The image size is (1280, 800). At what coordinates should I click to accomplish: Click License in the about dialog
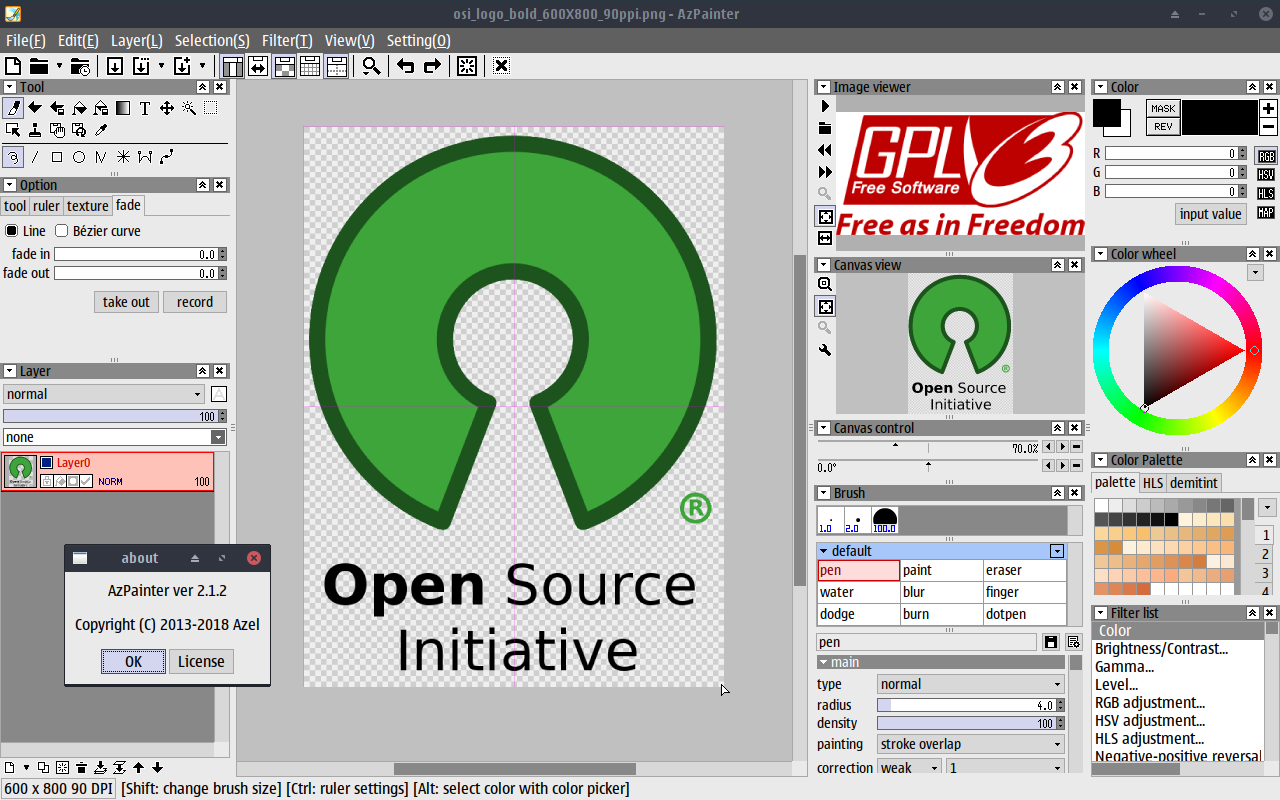[201, 661]
